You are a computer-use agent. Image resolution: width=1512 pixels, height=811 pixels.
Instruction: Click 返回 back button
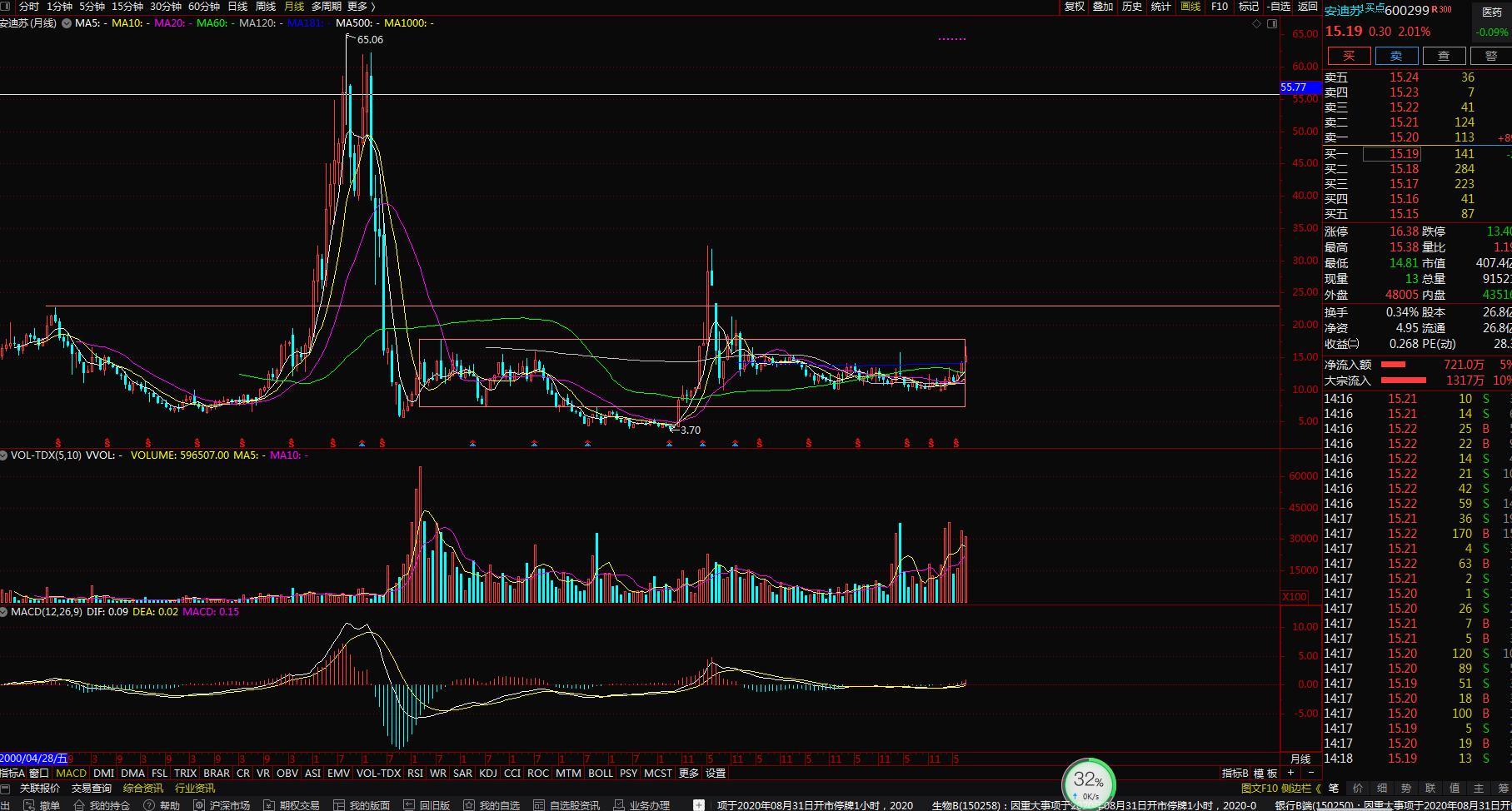point(1307,6)
